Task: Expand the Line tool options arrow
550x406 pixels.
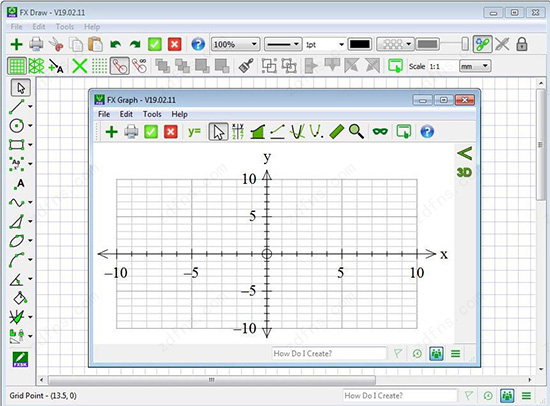Action: 31,106
